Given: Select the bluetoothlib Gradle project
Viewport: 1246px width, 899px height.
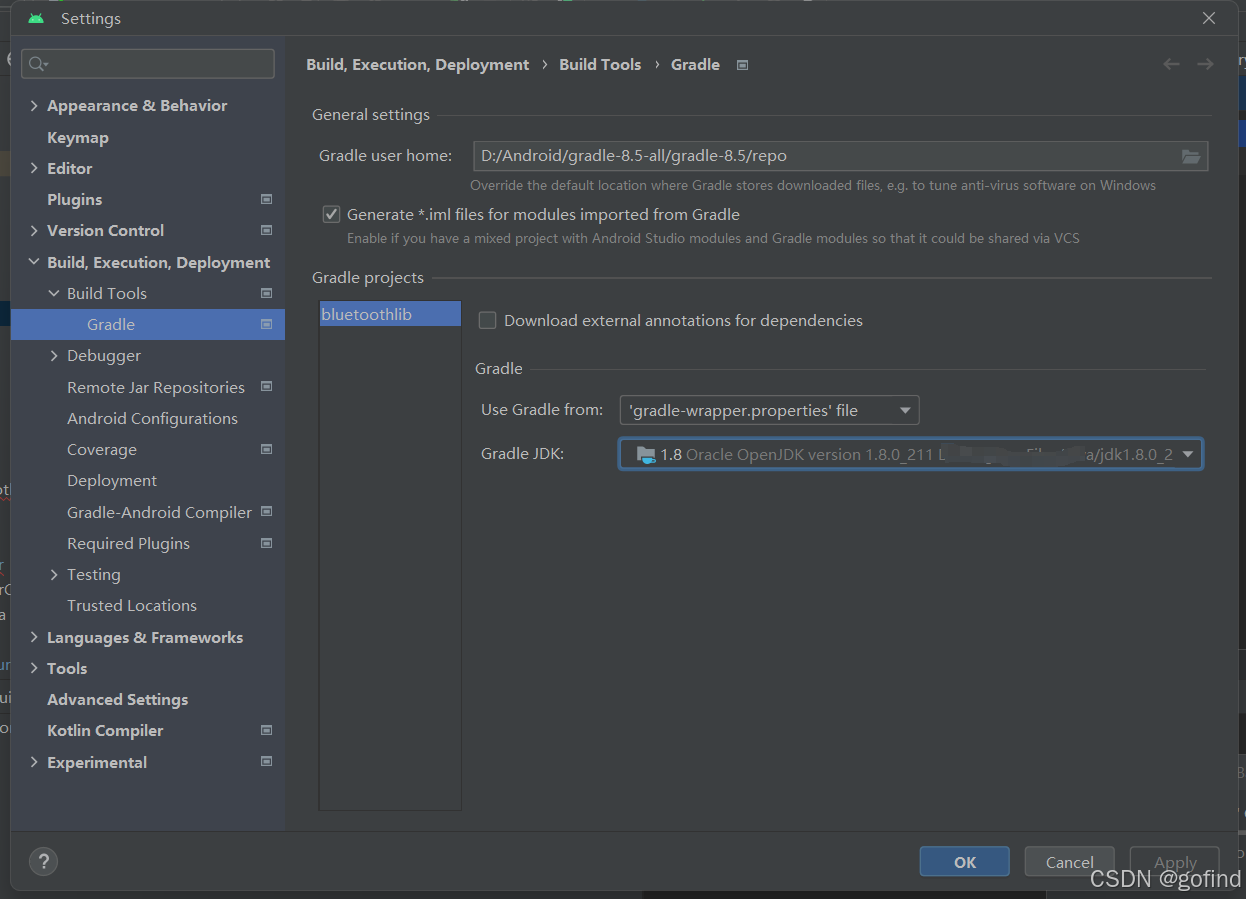Looking at the screenshot, I should pyautogui.click(x=390, y=314).
